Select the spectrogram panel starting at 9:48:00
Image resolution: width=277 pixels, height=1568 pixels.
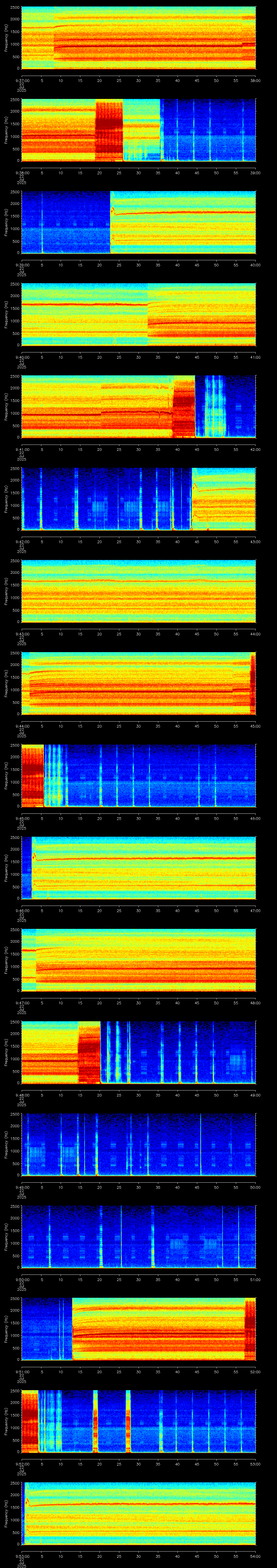139,1052
